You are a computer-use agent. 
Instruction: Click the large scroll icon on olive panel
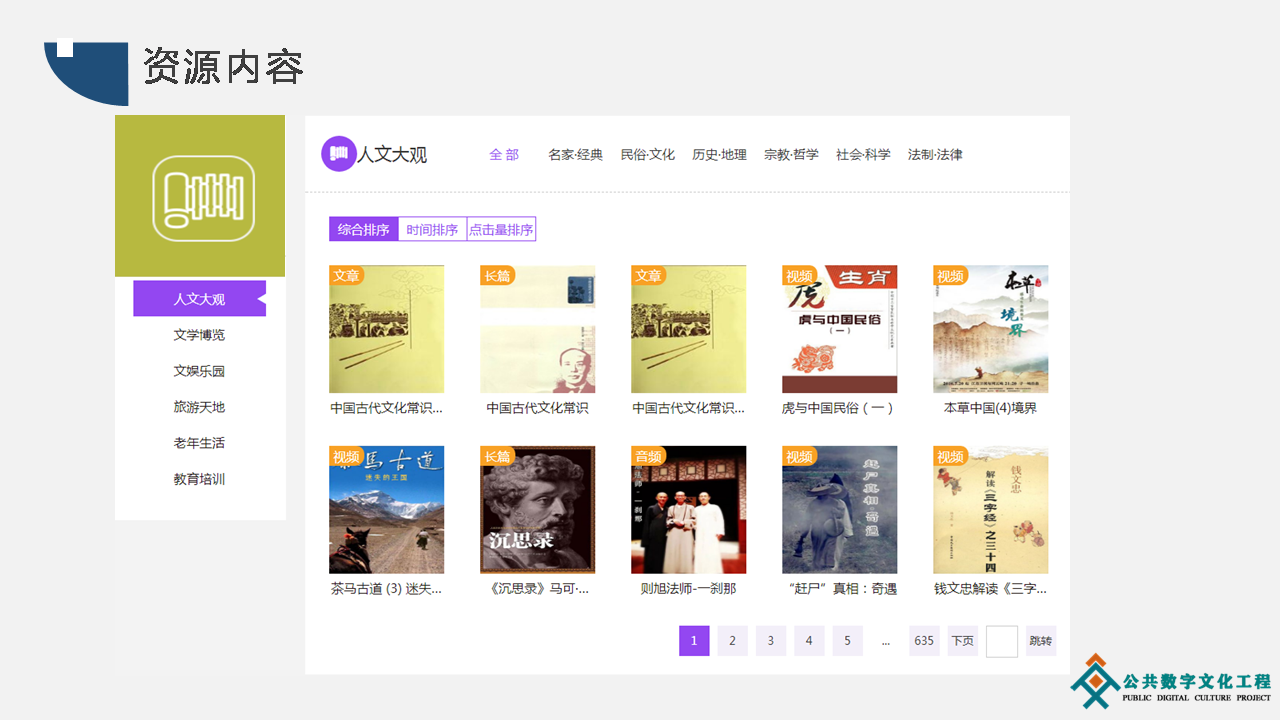203,198
